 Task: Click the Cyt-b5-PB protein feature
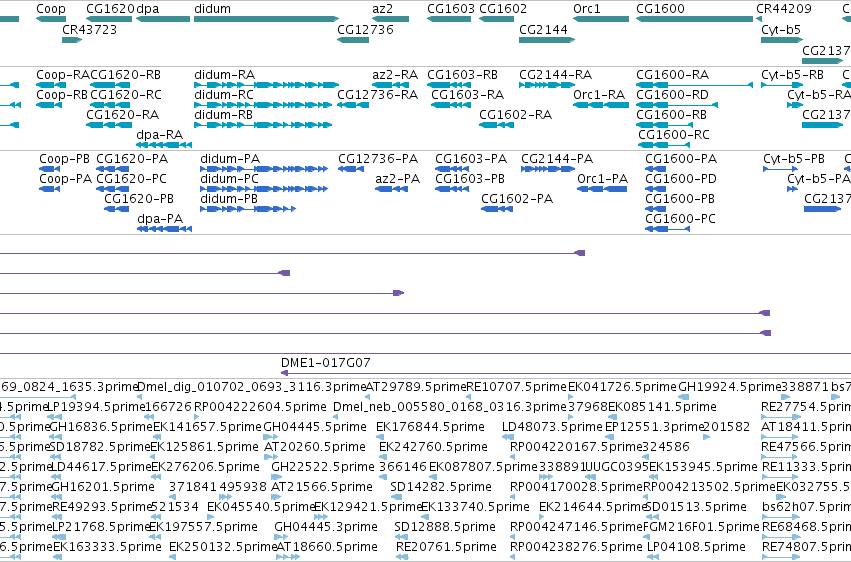pos(780,169)
